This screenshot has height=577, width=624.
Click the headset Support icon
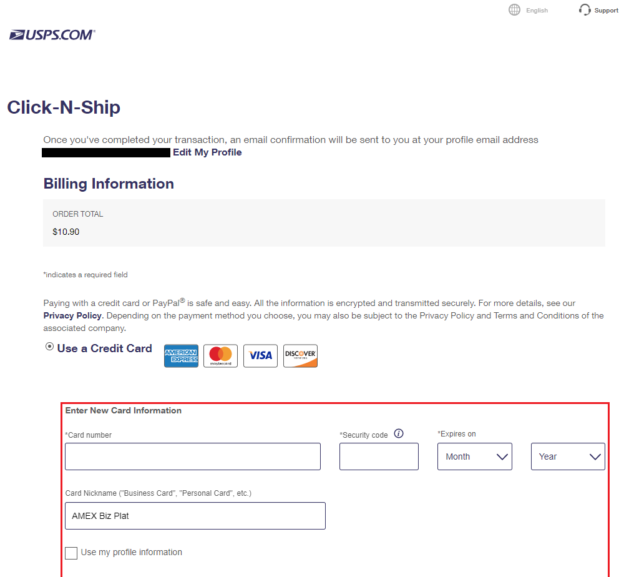(584, 10)
